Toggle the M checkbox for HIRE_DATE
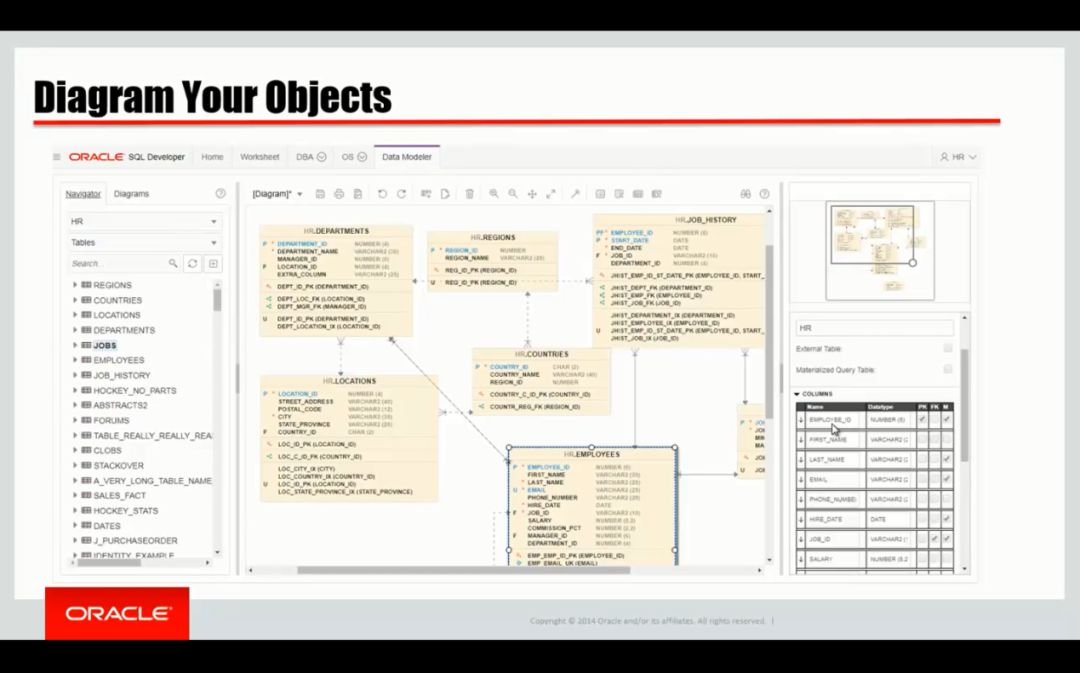Image resolution: width=1080 pixels, height=673 pixels. (947, 519)
